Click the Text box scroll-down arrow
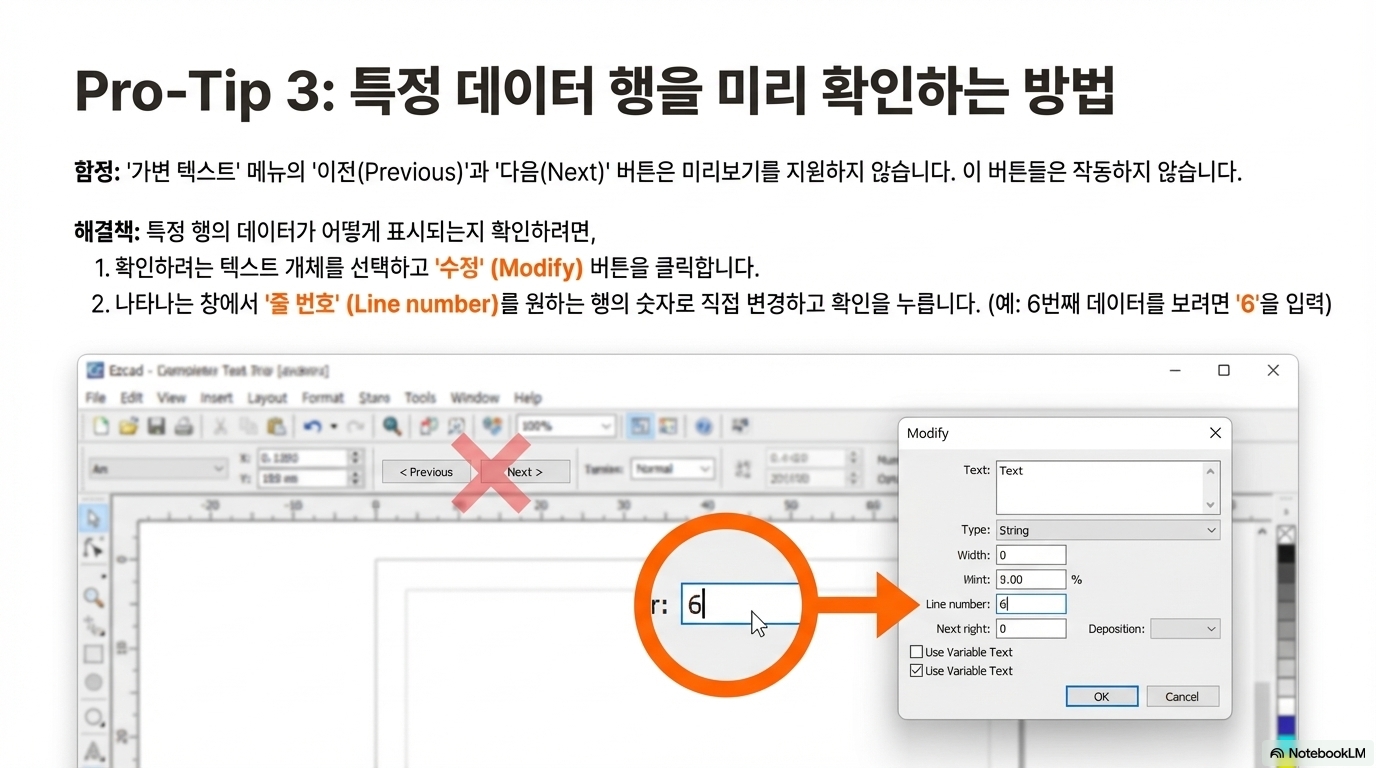 pyautogui.click(x=1211, y=505)
